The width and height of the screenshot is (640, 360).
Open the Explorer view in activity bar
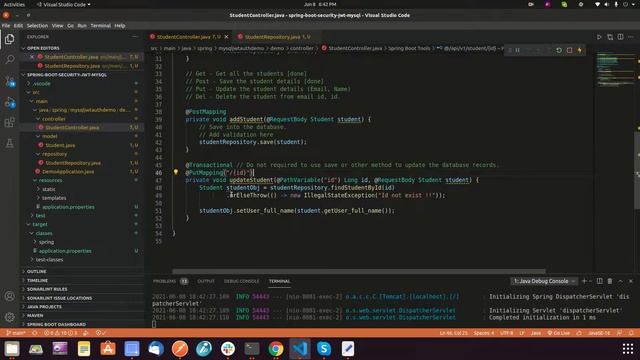pos(9,39)
